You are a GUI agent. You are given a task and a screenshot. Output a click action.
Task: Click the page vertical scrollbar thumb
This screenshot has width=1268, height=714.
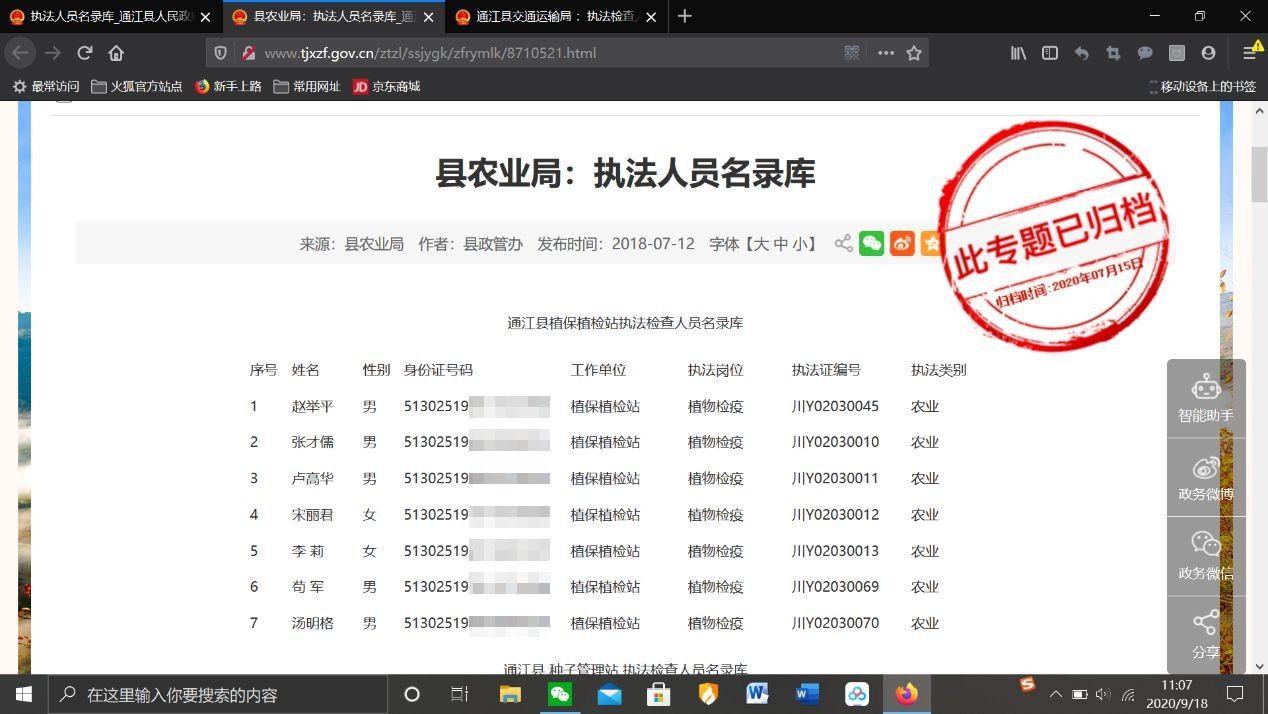click(x=1259, y=174)
